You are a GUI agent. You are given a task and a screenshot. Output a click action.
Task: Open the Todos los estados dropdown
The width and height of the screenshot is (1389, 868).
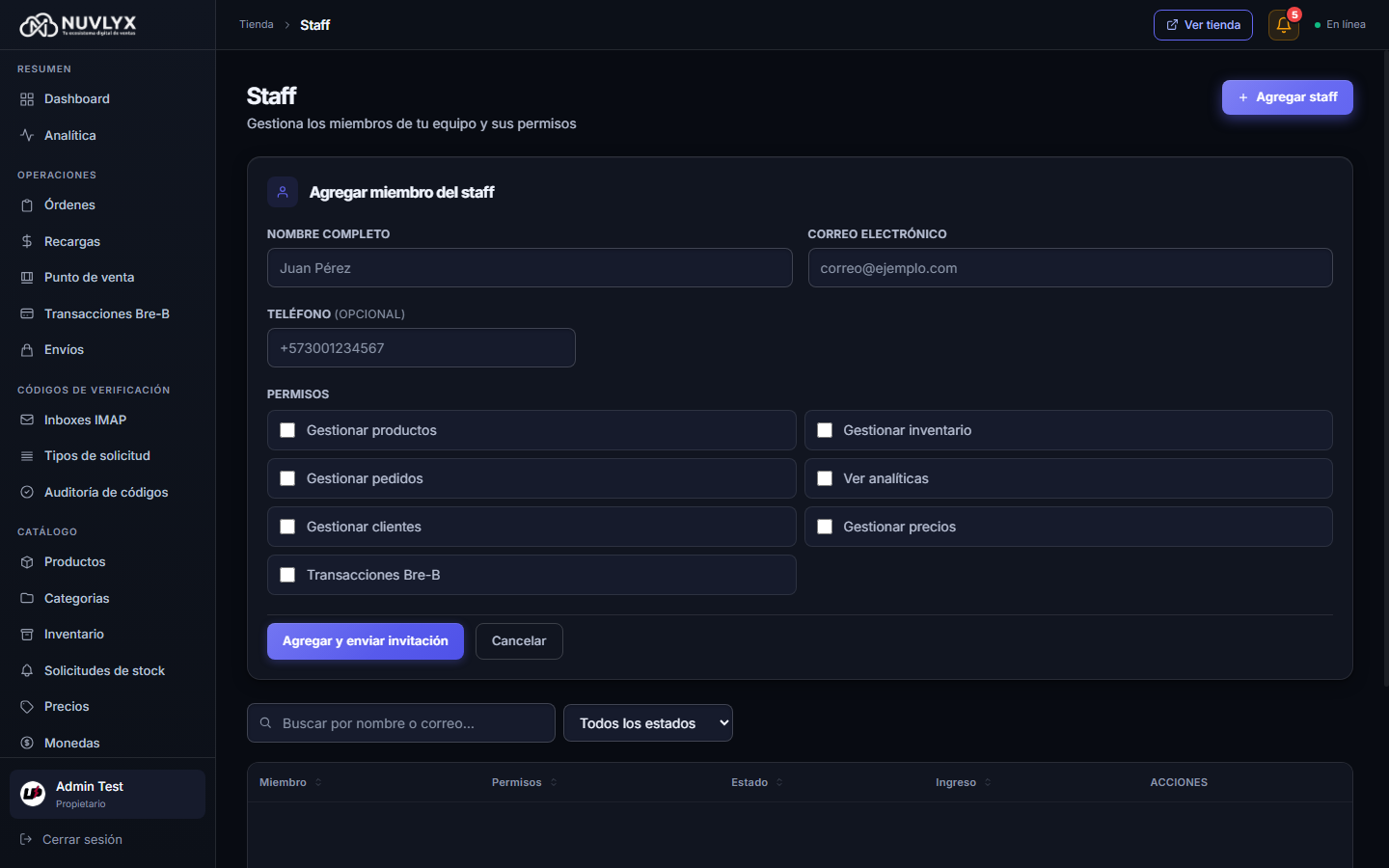coord(648,723)
